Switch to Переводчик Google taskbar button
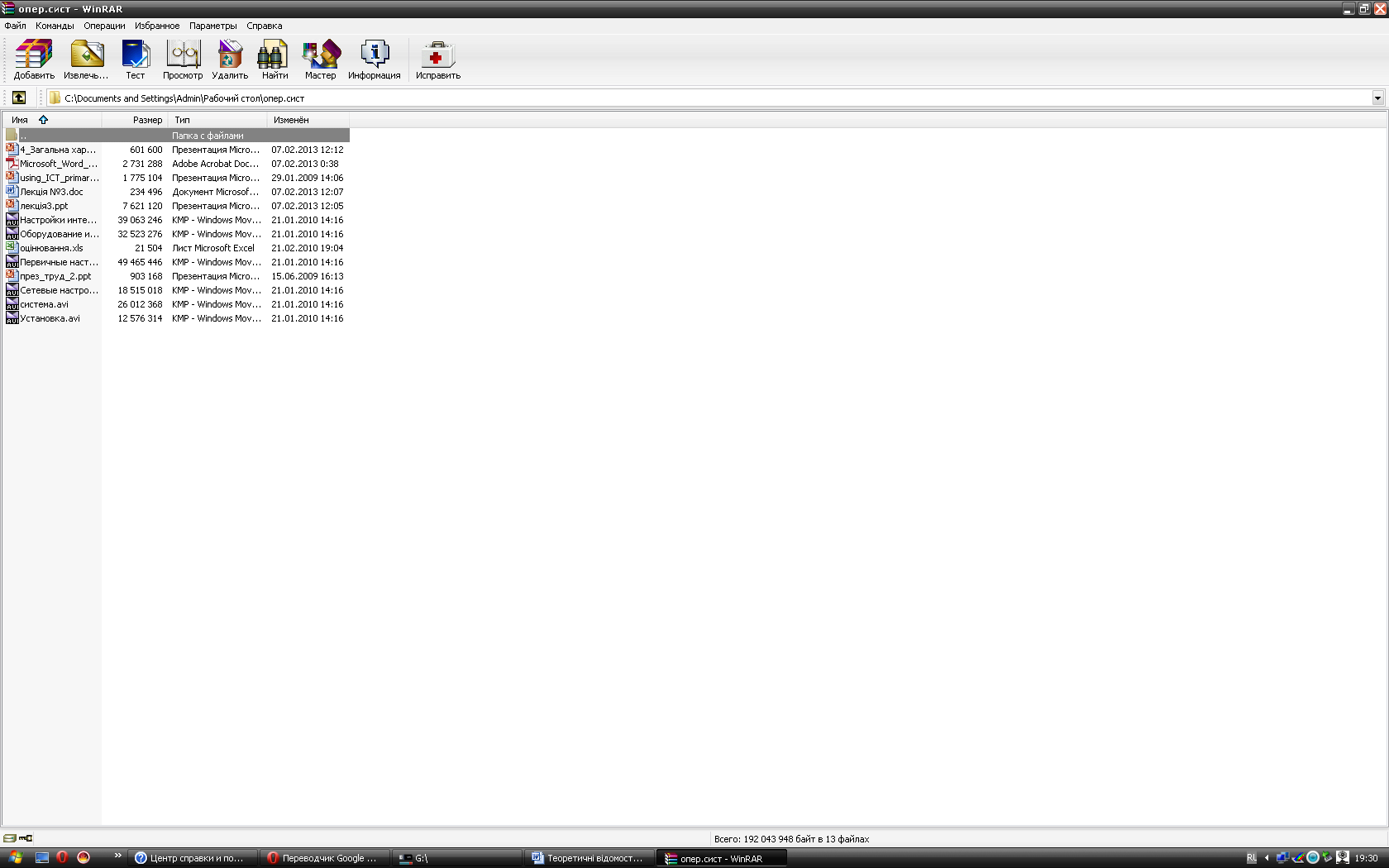The image size is (1389, 868). pos(325,858)
